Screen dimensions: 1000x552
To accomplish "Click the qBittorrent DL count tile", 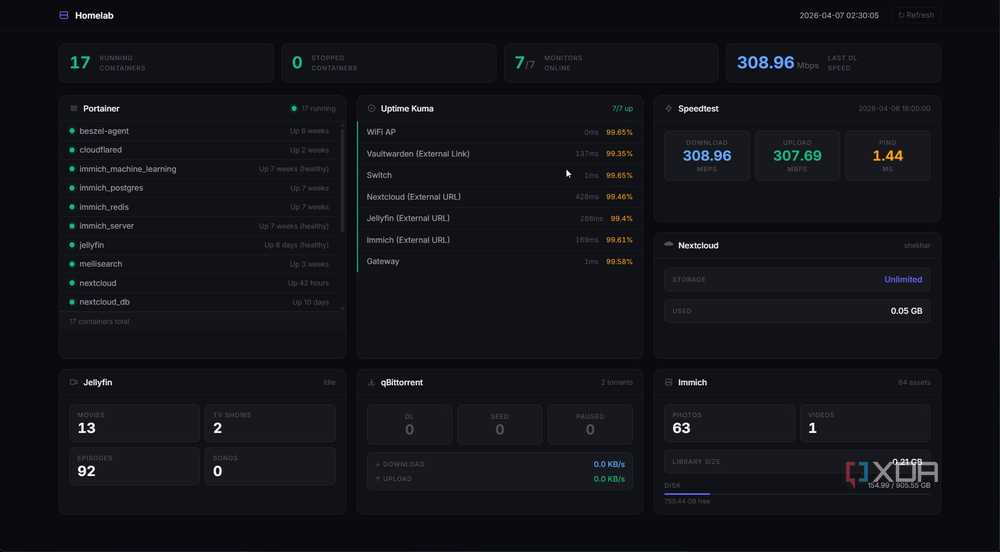I will 409,424.
